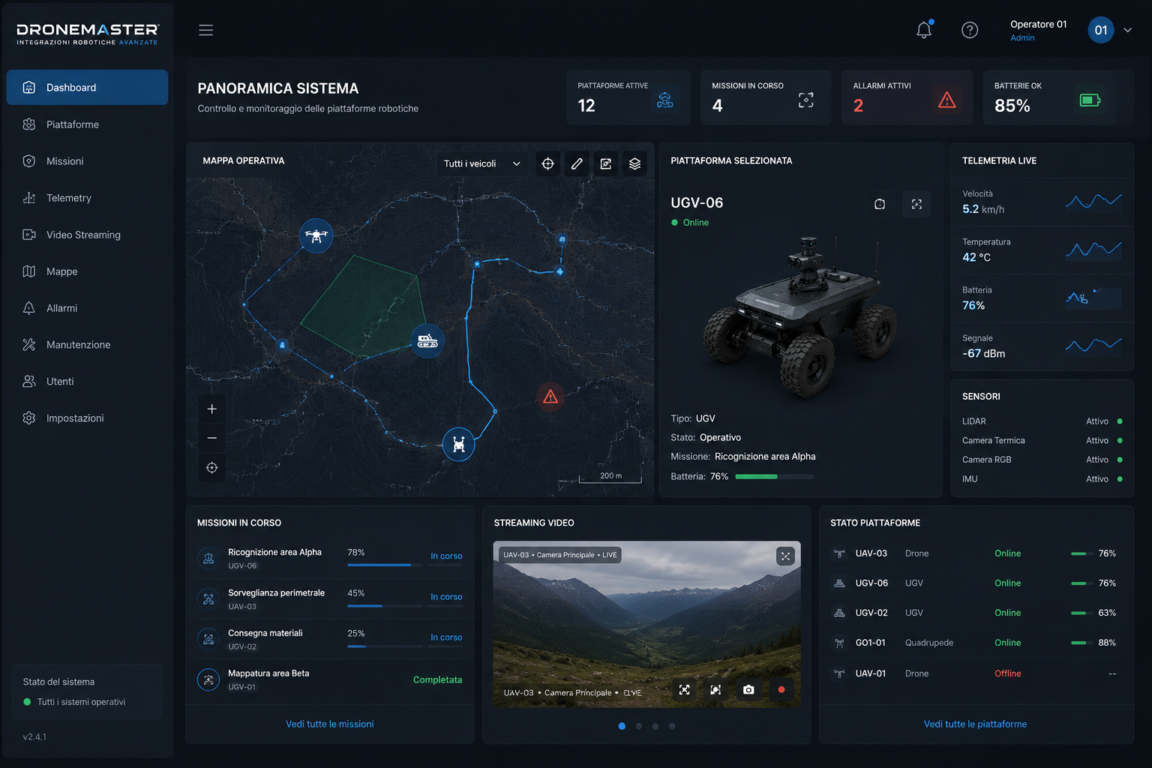Click the map crosshair target tool

point(547,164)
